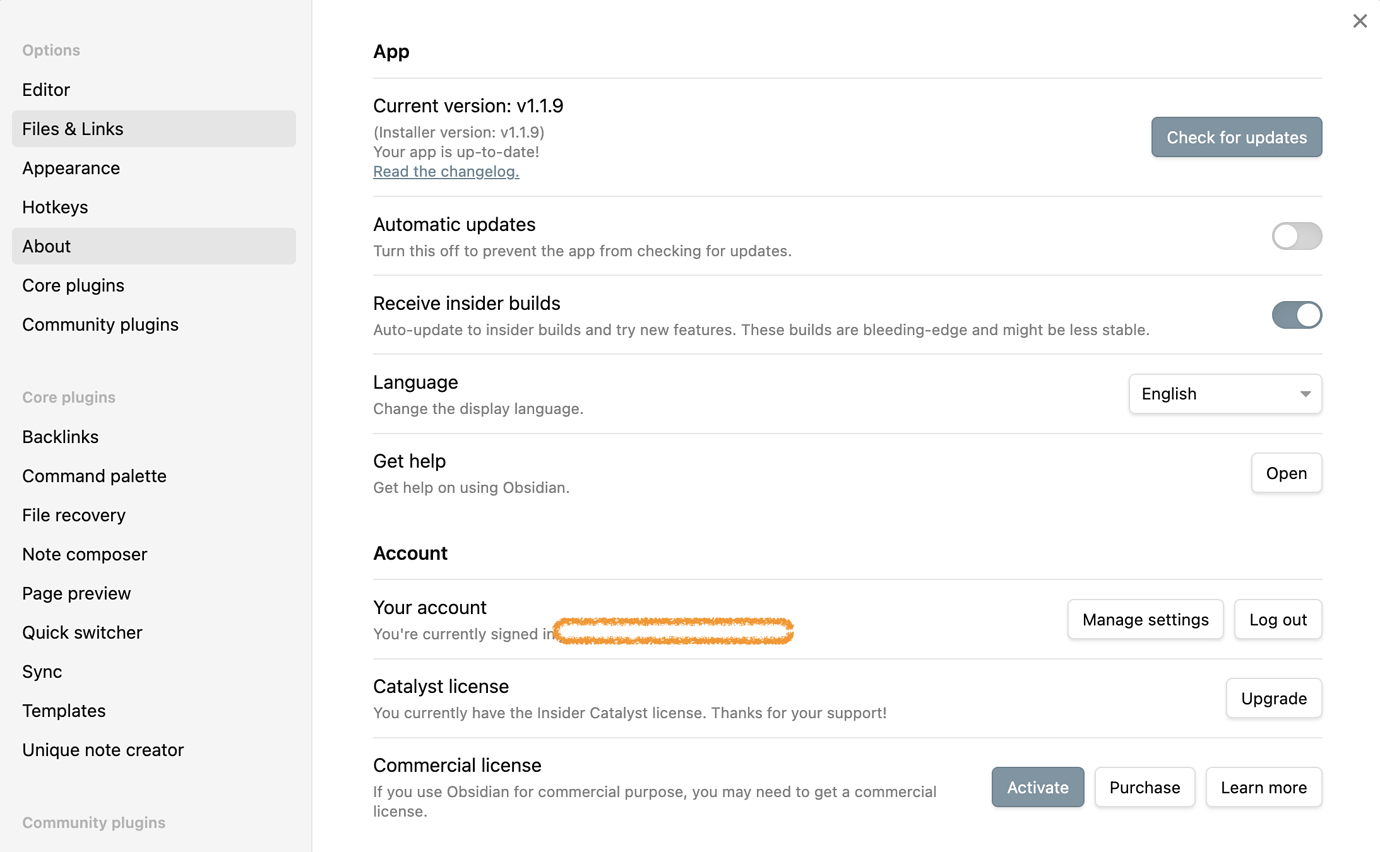Click Learn more about the commercial license

(1263, 788)
